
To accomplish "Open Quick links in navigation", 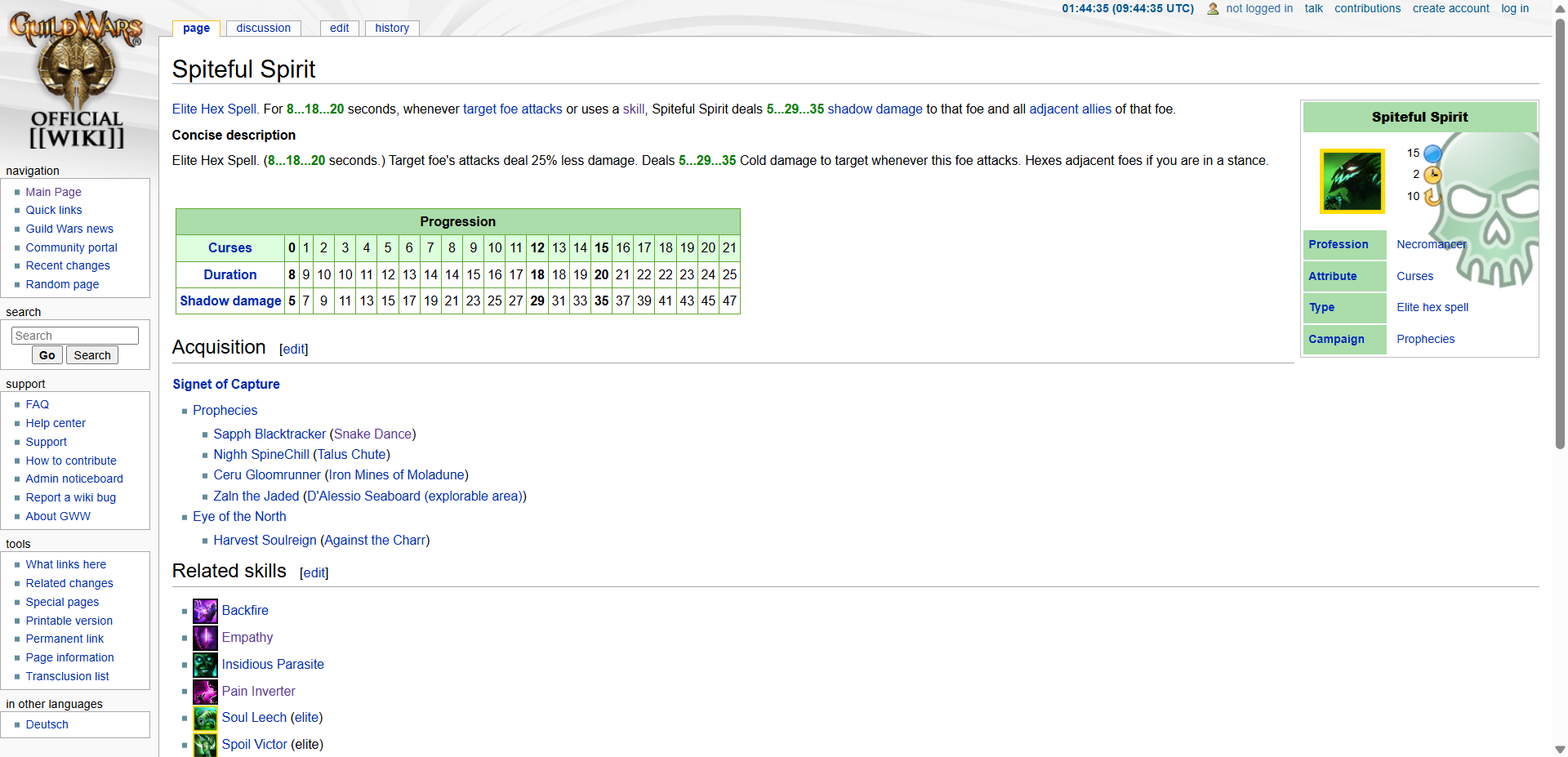I will tap(53, 210).
